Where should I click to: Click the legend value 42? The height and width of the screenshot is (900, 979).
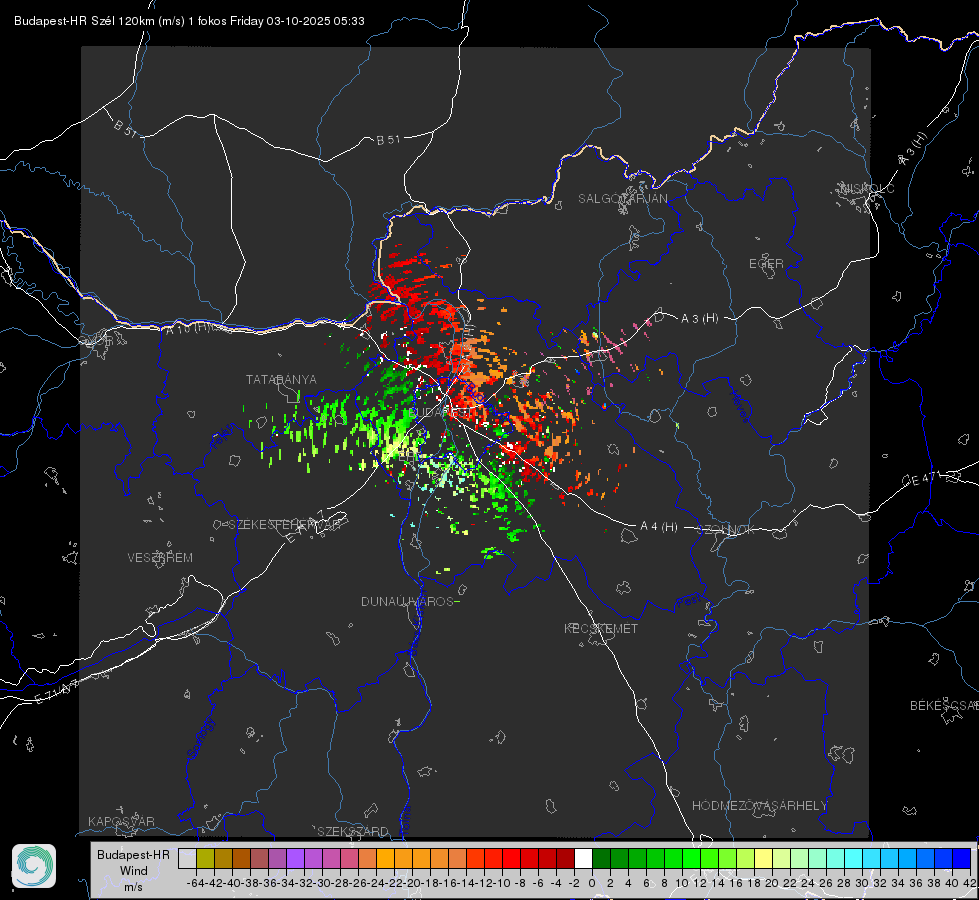tap(969, 883)
